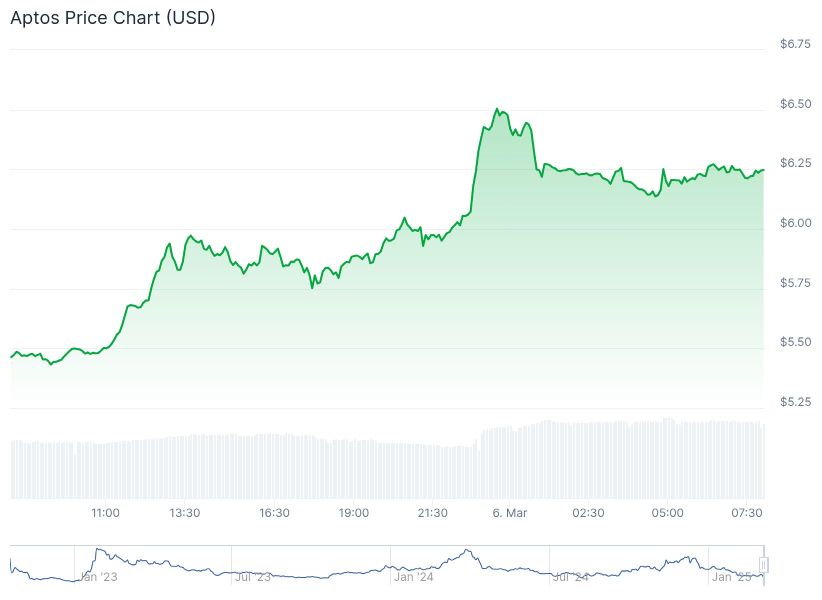The height and width of the screenshot is (600, 822).
Task: Jump to Jul '24 in range navigator
Action: coord(569,577)
